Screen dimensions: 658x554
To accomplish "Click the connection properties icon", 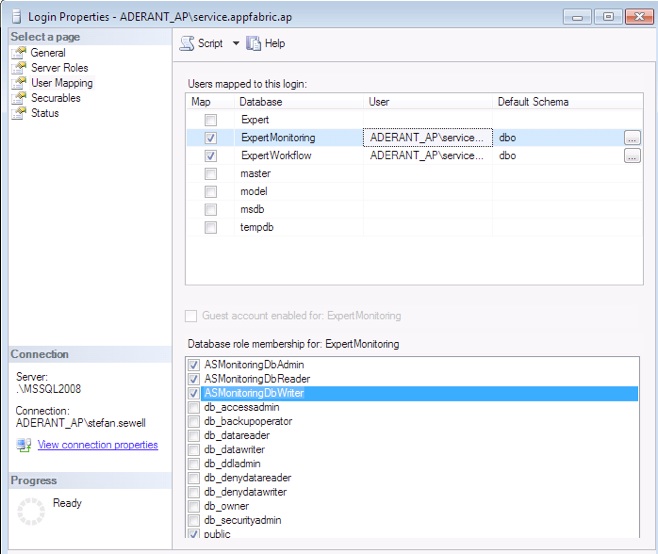I will [24, 445].
